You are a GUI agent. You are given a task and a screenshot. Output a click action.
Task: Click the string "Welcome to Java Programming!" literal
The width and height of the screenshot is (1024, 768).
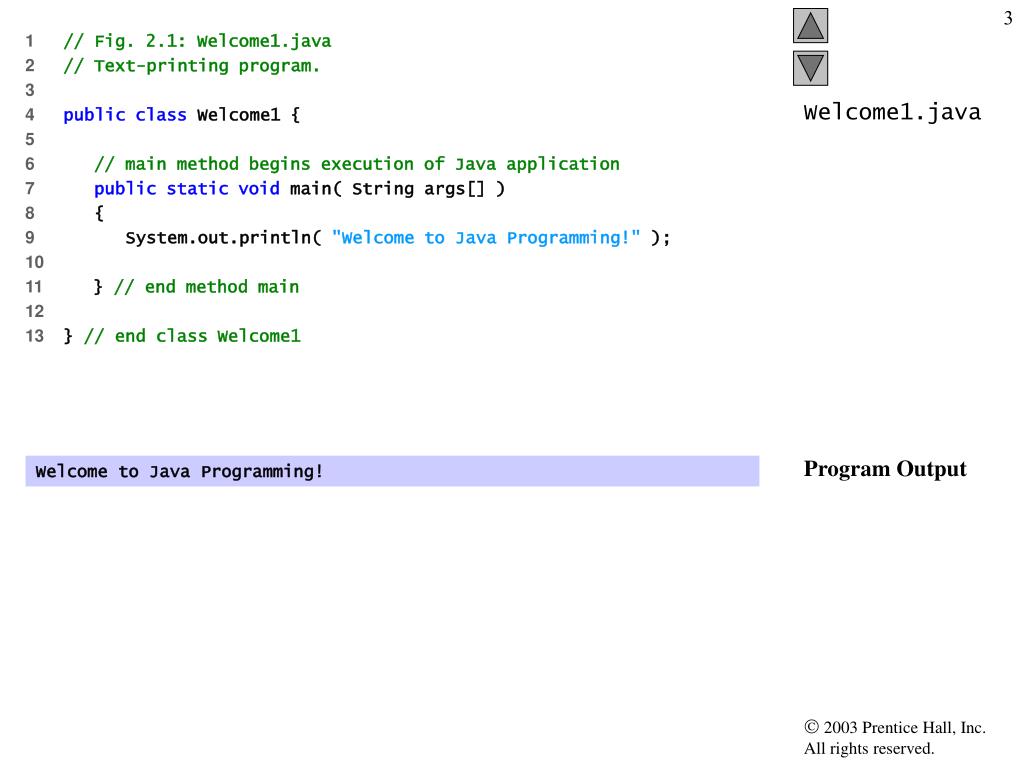(x=486, y=238)
